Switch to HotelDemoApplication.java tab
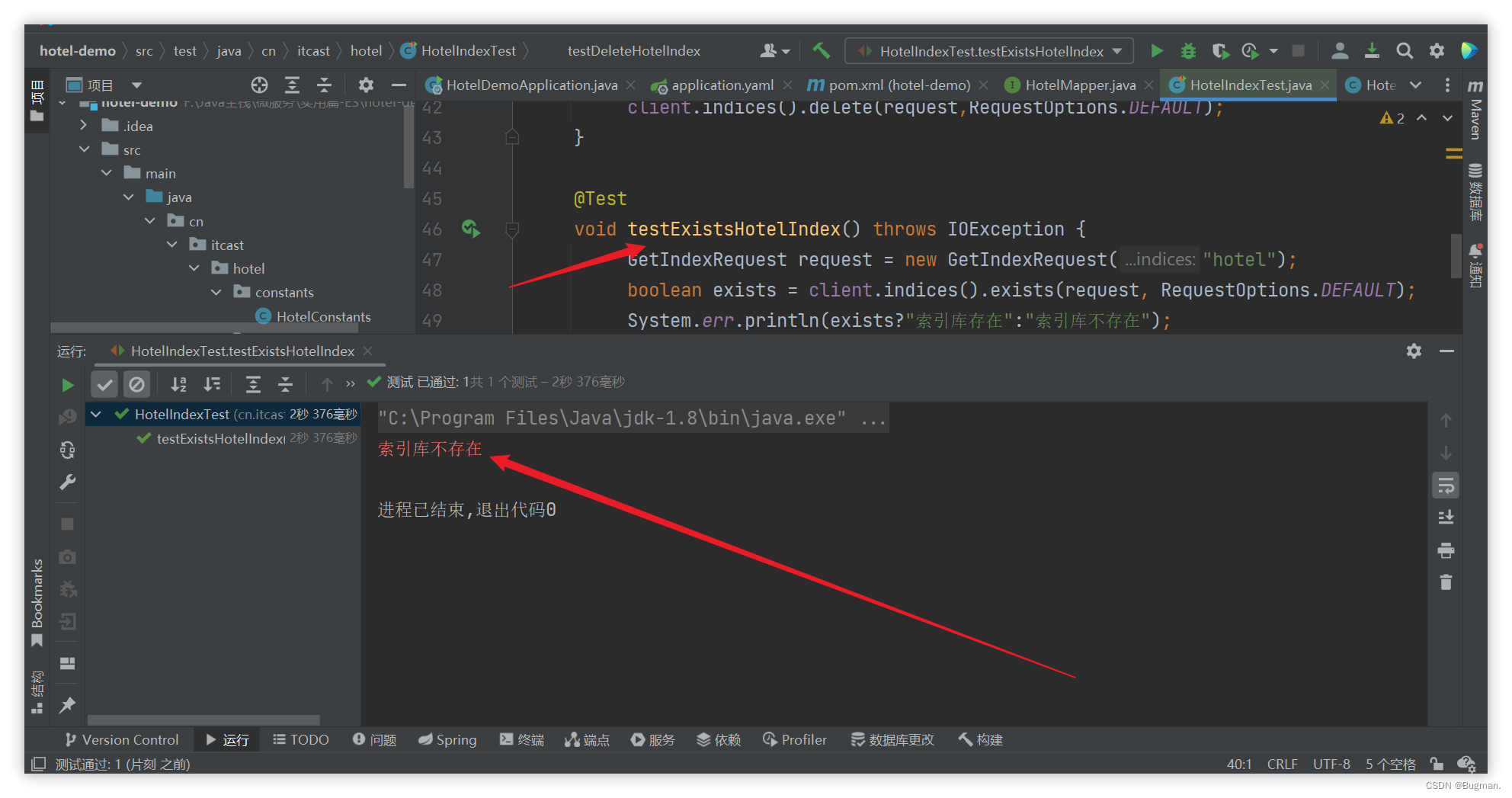The height and width of the screenshot is (798, 1512). [x=531, y=85]
